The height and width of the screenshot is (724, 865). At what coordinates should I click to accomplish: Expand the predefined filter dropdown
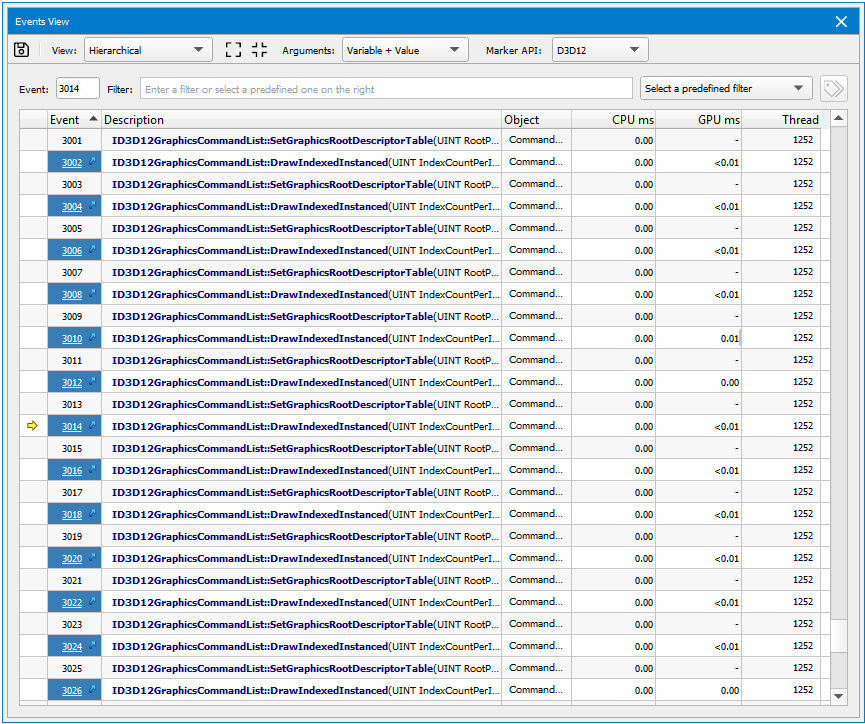726,89
